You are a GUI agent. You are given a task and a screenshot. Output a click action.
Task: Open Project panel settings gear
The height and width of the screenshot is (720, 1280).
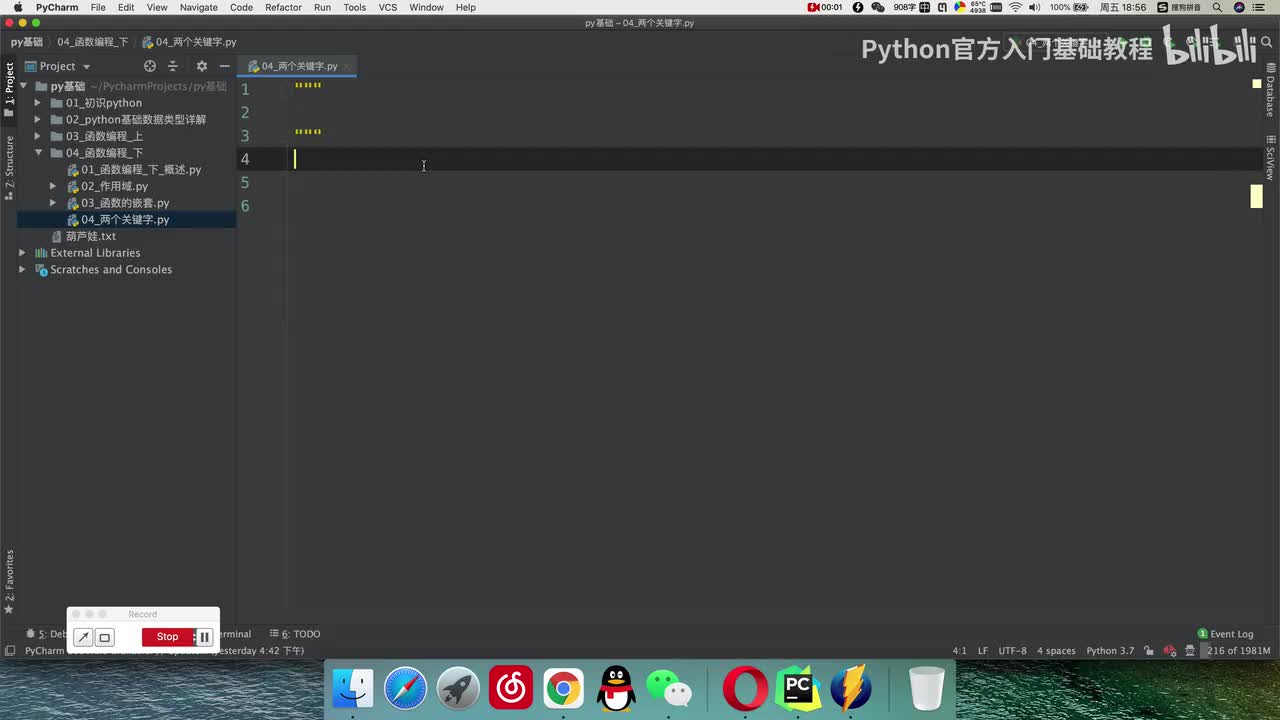pyautogui.click(x=201, y=66)
